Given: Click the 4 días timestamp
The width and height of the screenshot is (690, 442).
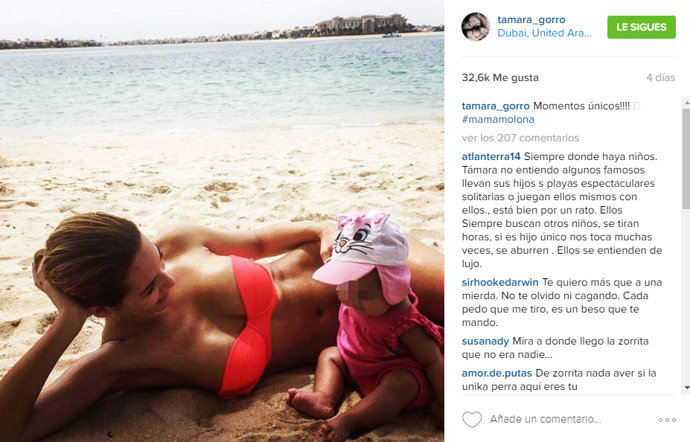Looking at the screenshot, I should tap(661, 77).
